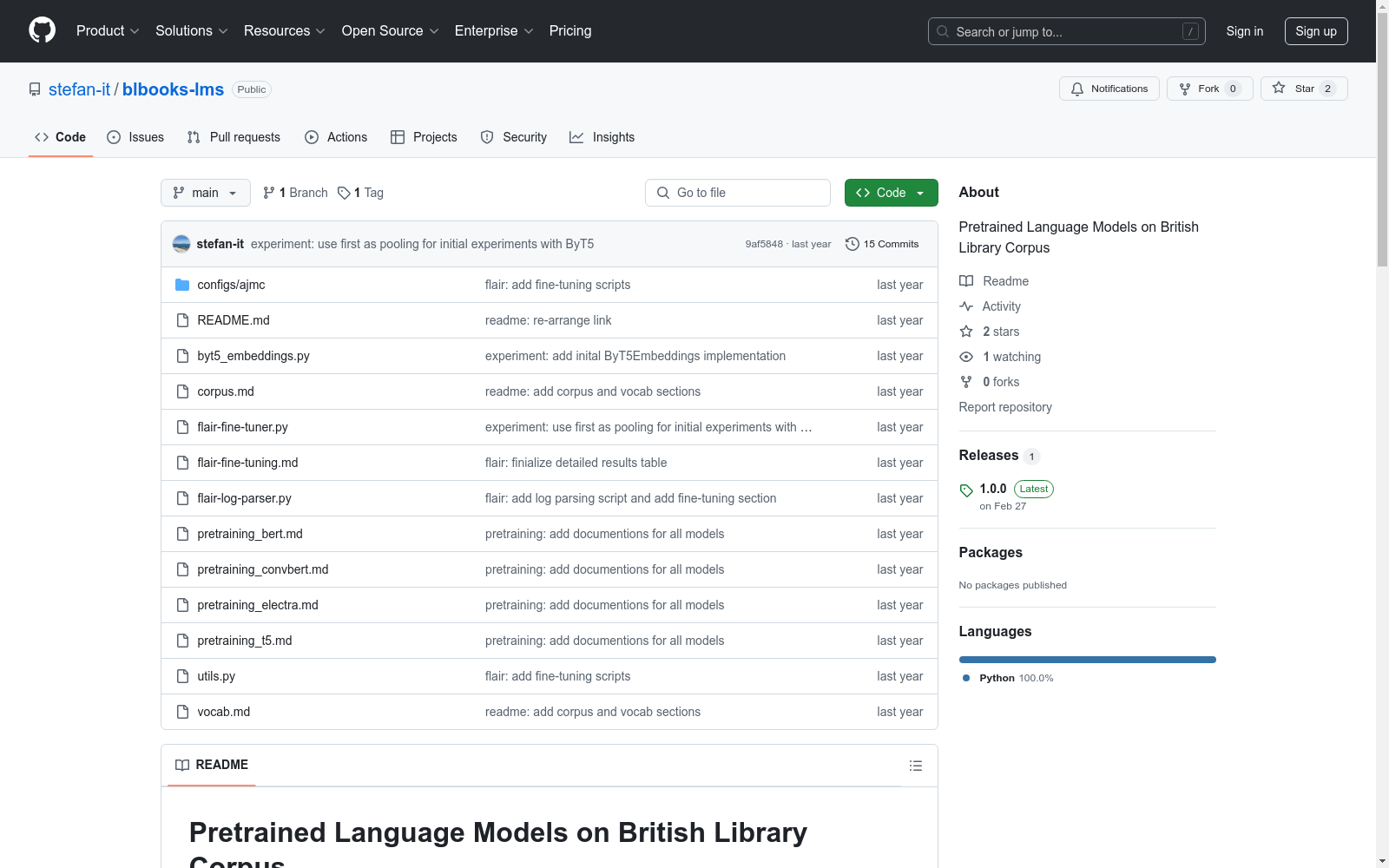Image resolution: width=1389 pixels, height=868 pixels.
Task: Select the Code tab
Action: click(x=61, y=137)
